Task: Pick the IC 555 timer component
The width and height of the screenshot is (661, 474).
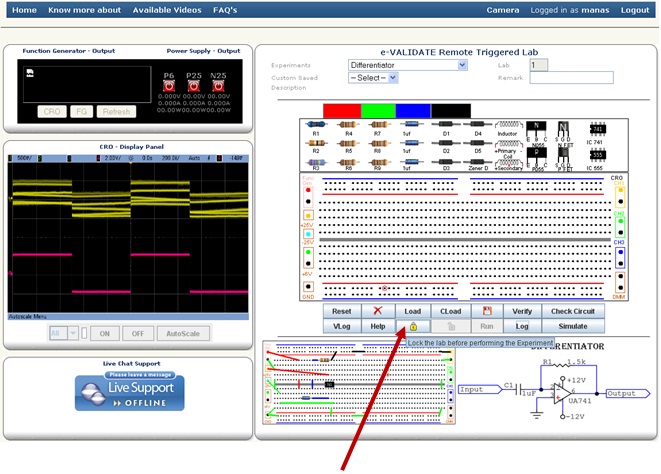Action: tap(598, 156)
